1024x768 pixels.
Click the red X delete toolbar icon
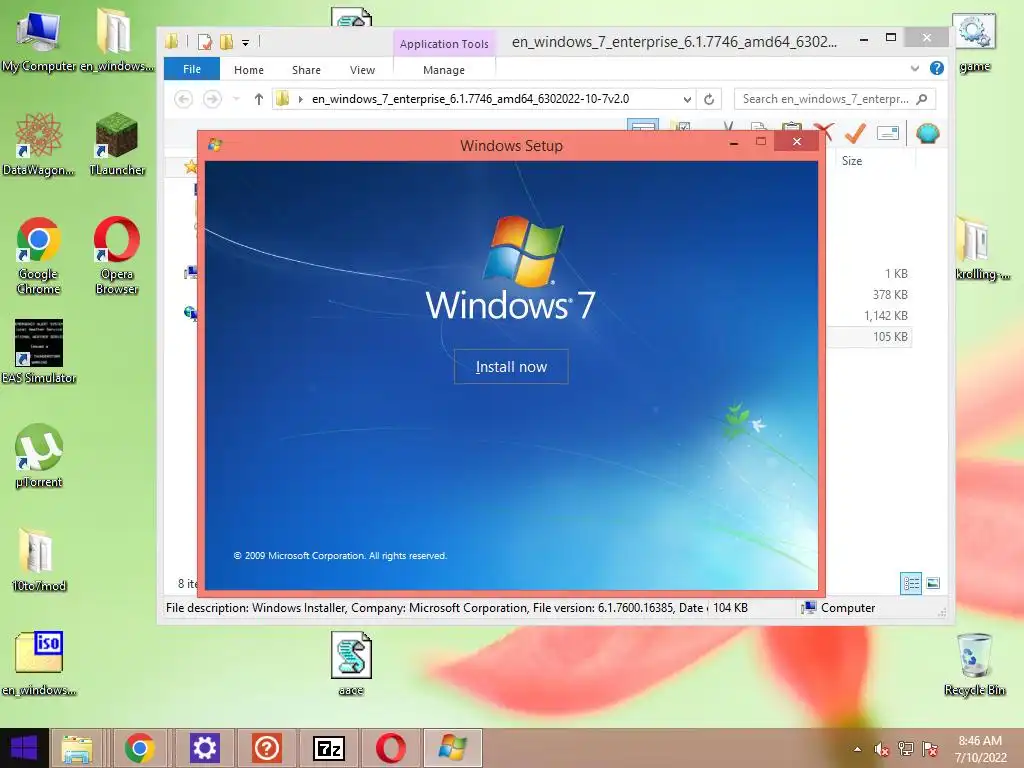(x=825, y=133)
